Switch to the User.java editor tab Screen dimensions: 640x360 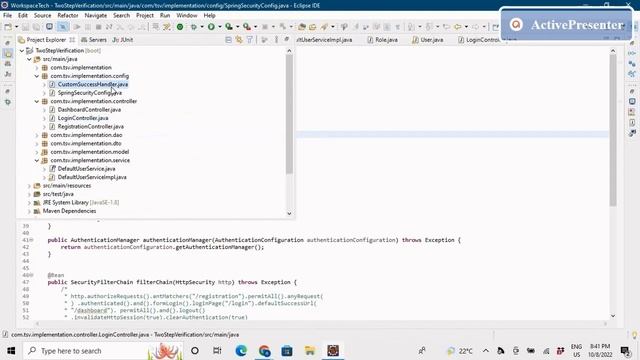(428, 40)
